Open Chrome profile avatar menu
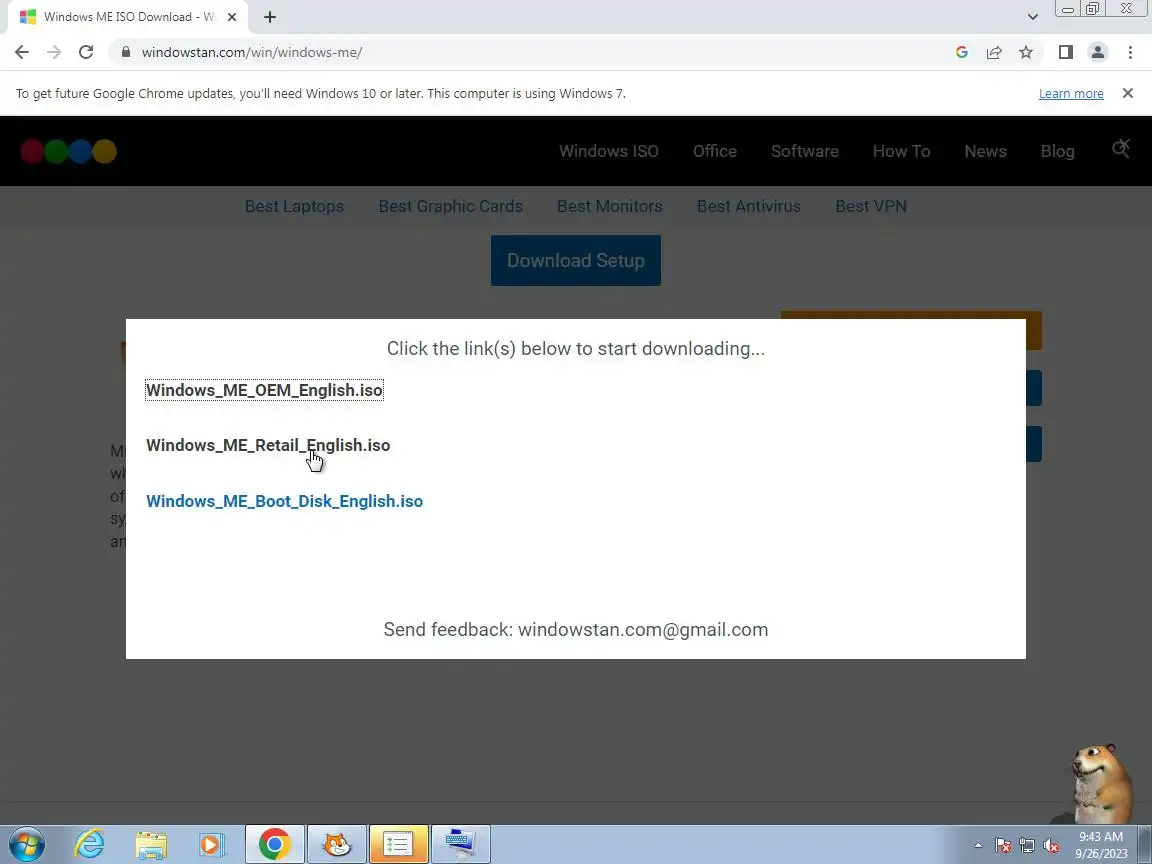Image resolution: width=1152 pixels, height=864 pixels. click(1098, 52)
